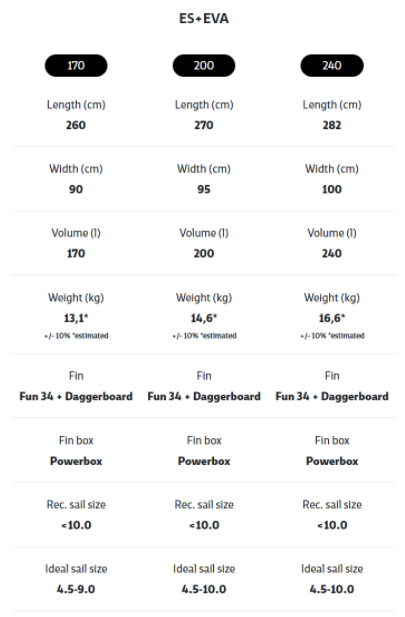Click the 240 column ideal sail size 4.5-10.0
The width and height of the screenshot is (405, 617).
pyautogui.click(x=332, y=589)
